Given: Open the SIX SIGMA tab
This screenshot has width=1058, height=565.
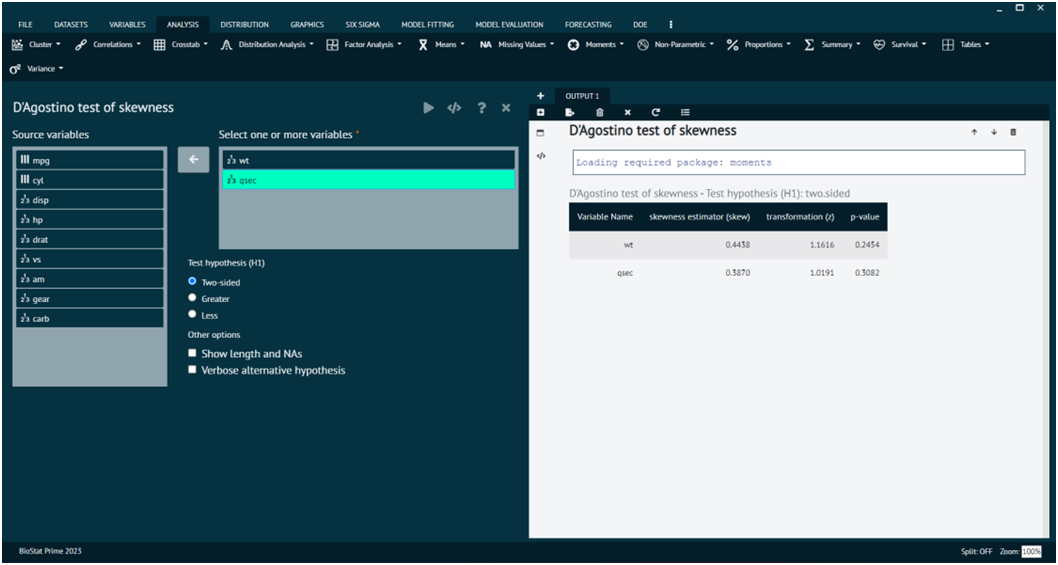Looking at the screenshot, I should point(362,25).
